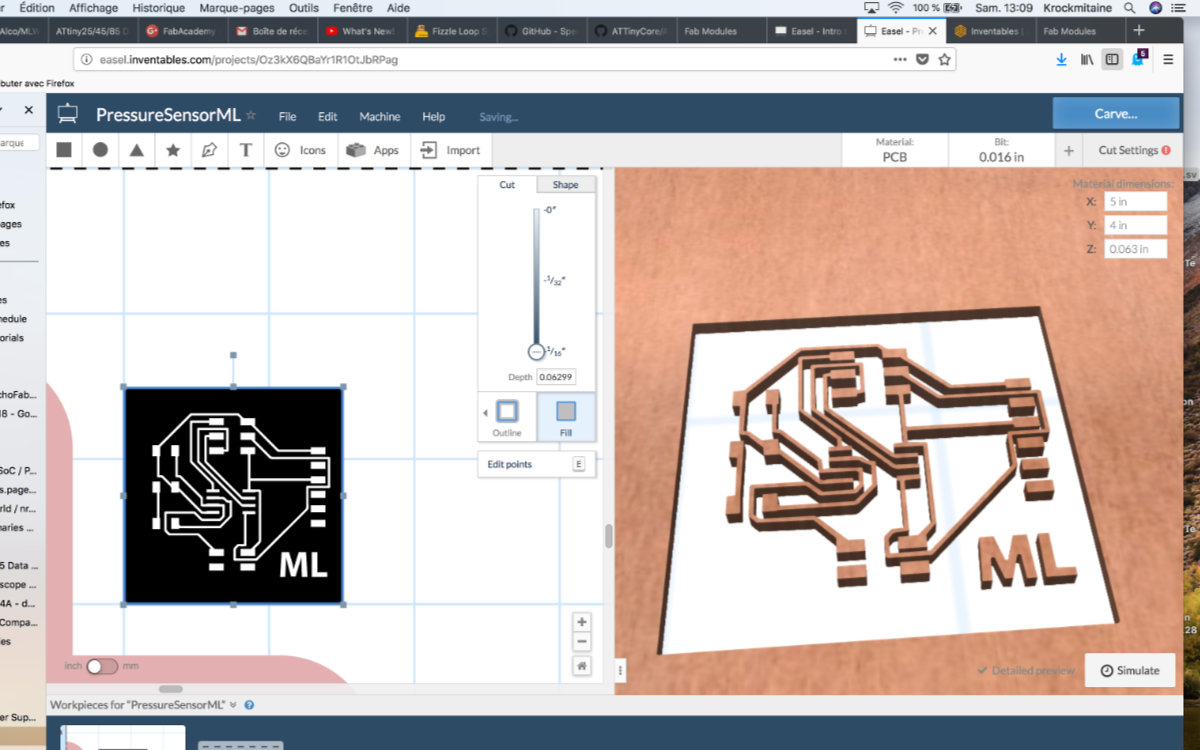Expand outline options arrow
The height and width of the screenshot is (750, 1200).
pyautogui.click(x=485, y=412)
